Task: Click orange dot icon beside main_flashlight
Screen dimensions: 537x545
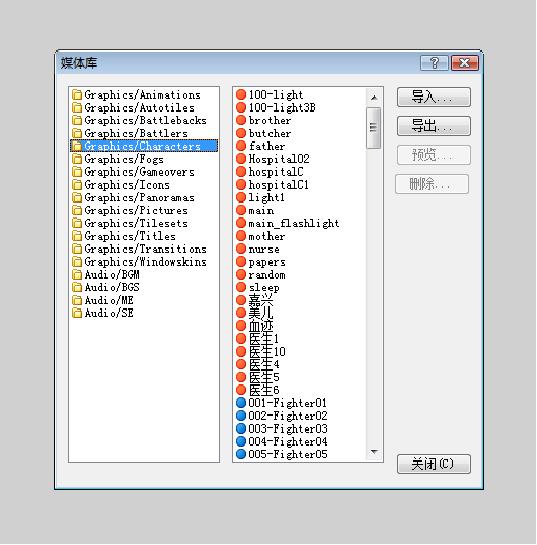Action: [x=241, y=223]
